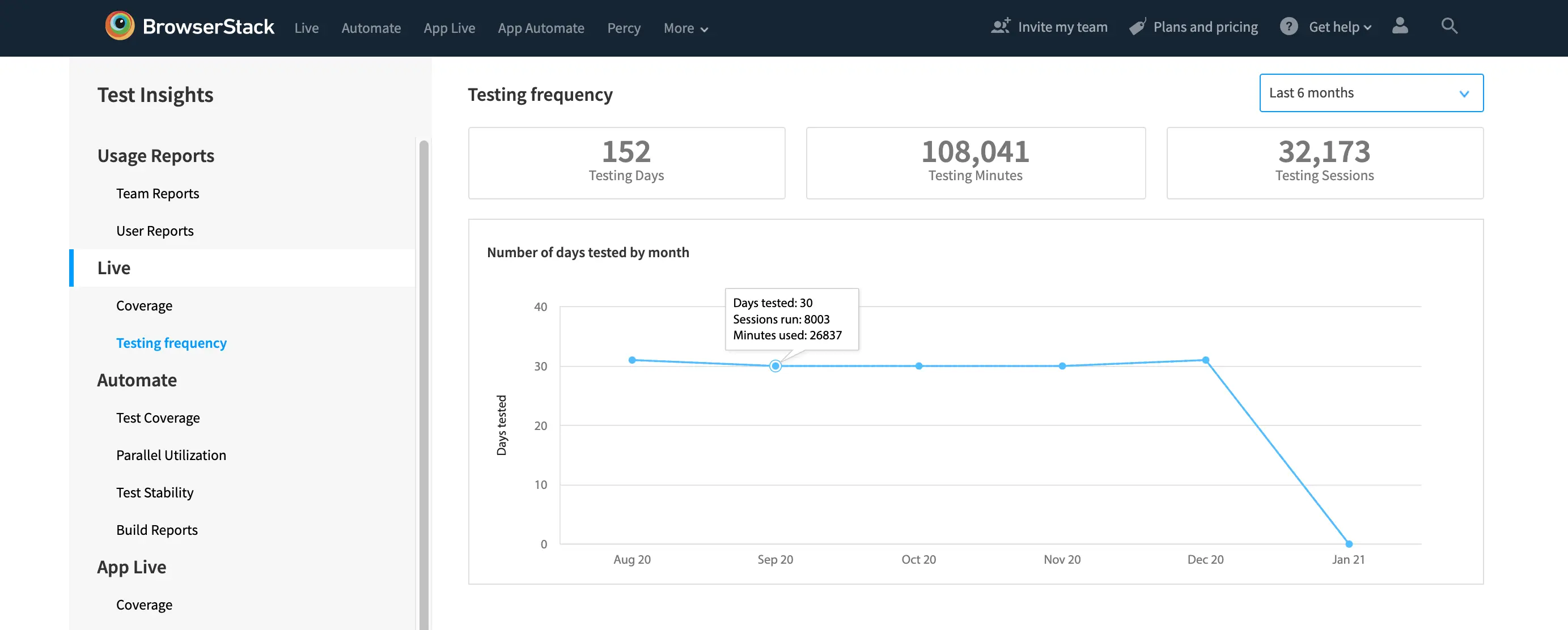Select User Reports in Usage Reports
1568x630 pixels.
pos(155,231)
